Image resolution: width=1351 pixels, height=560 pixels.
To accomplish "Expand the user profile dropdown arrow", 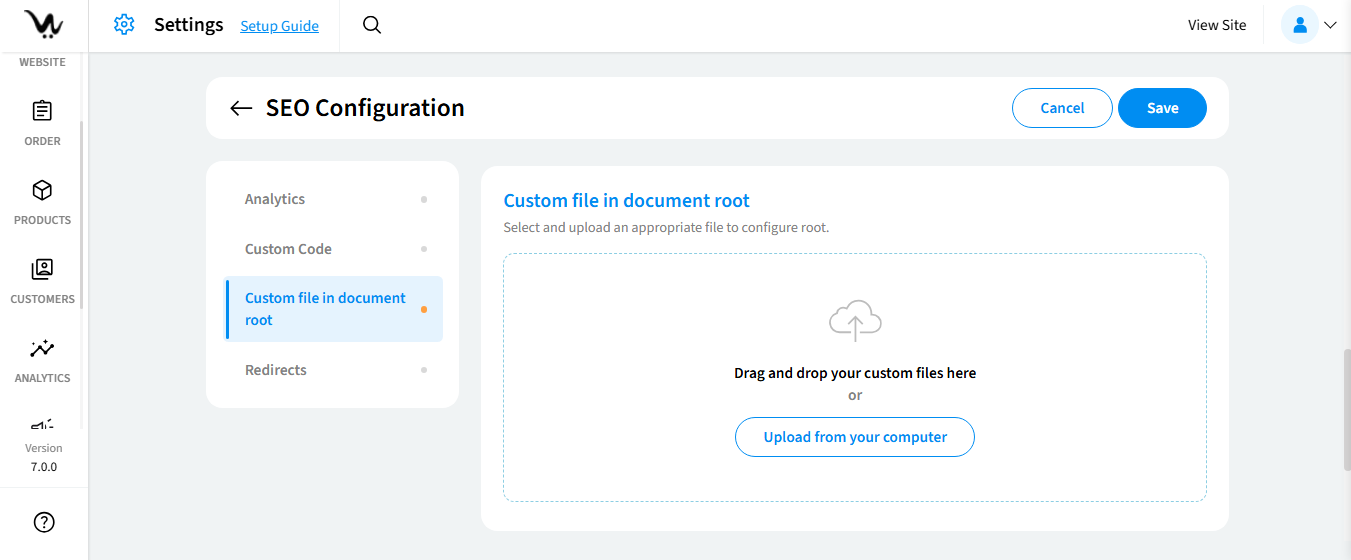I will coord(1330,25).
